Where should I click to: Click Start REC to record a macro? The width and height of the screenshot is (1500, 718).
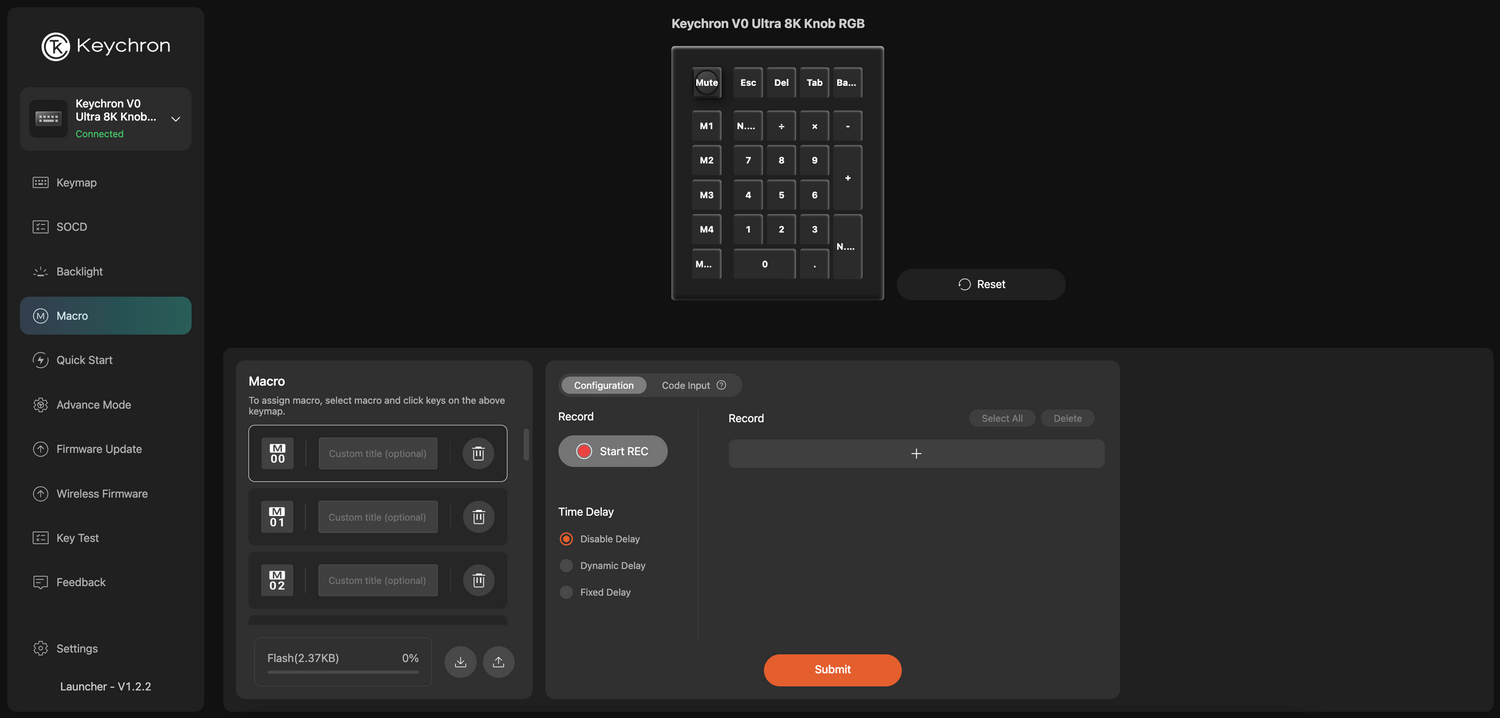pyautogui.click(x=612, y=450)
